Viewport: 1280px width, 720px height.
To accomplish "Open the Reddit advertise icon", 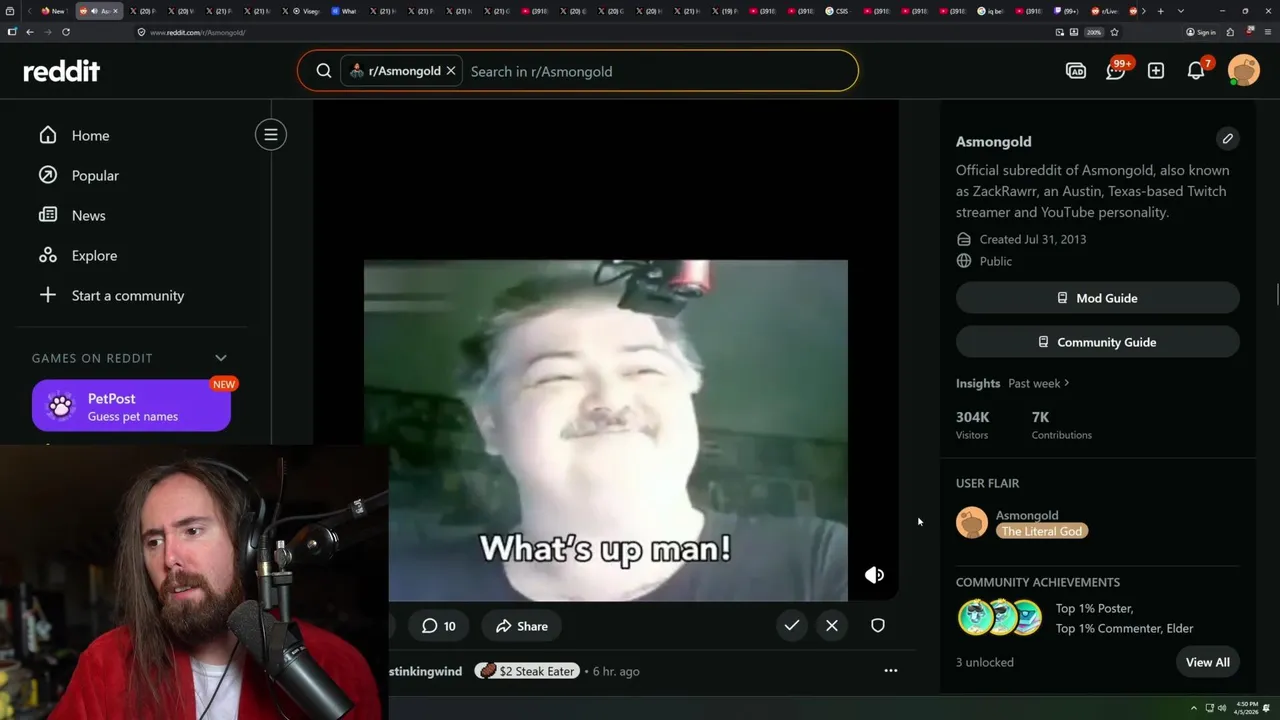I will click(x=1076, y=71).
